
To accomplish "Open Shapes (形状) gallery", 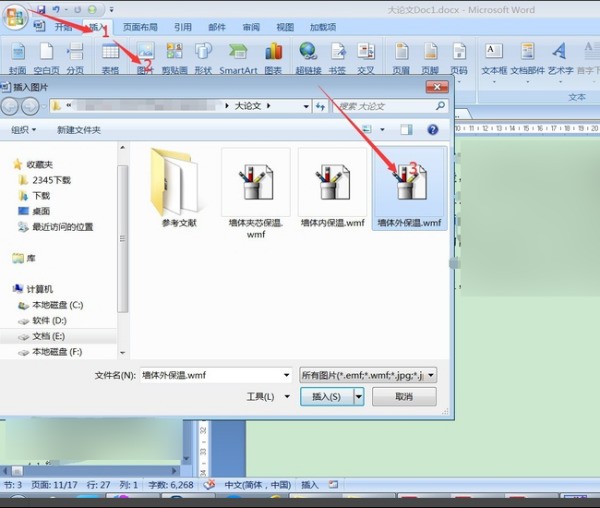I will tap(203, 59).
